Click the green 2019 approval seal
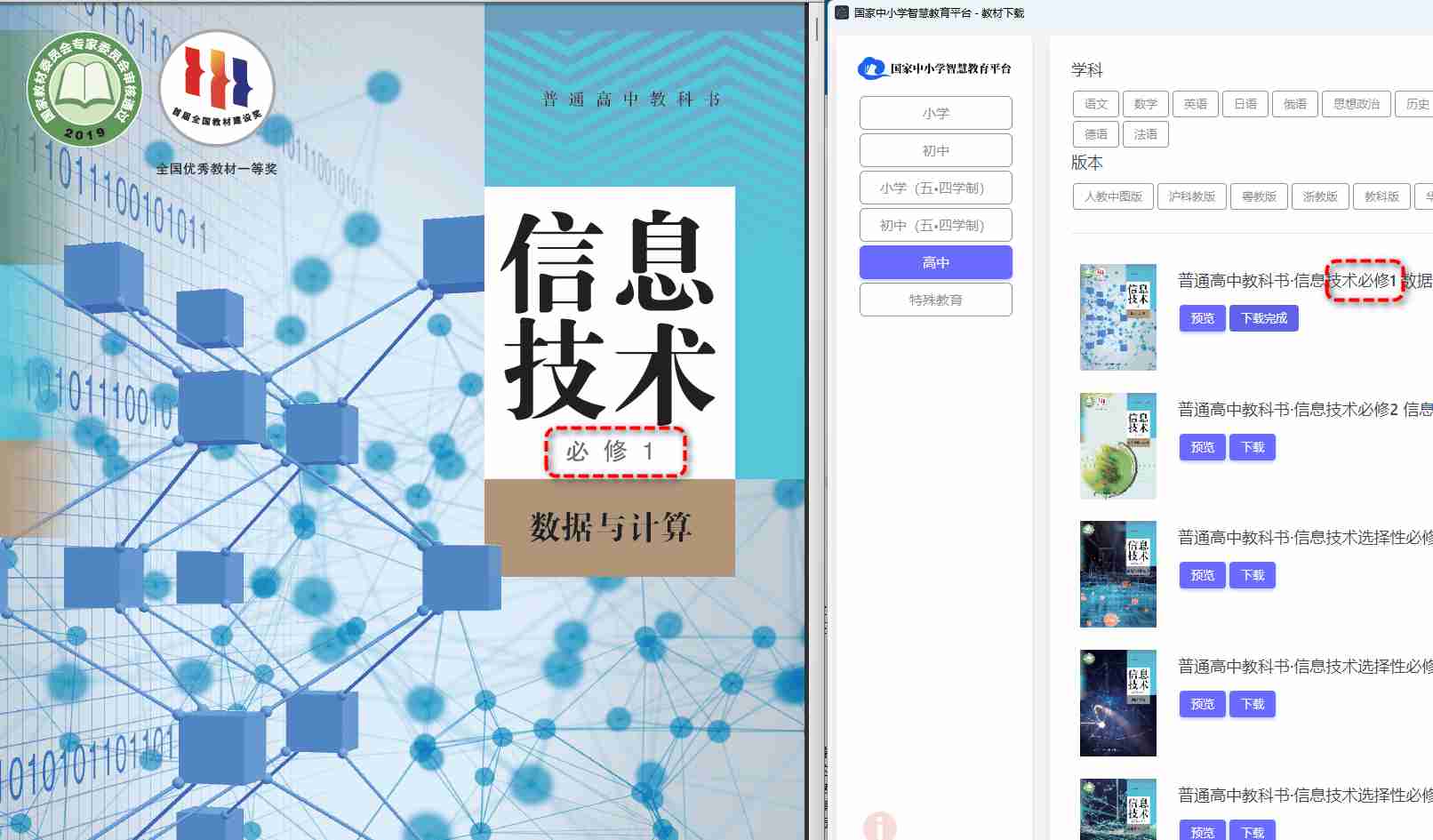Viewport: 1433px width, 840px height. pos(84,90)
